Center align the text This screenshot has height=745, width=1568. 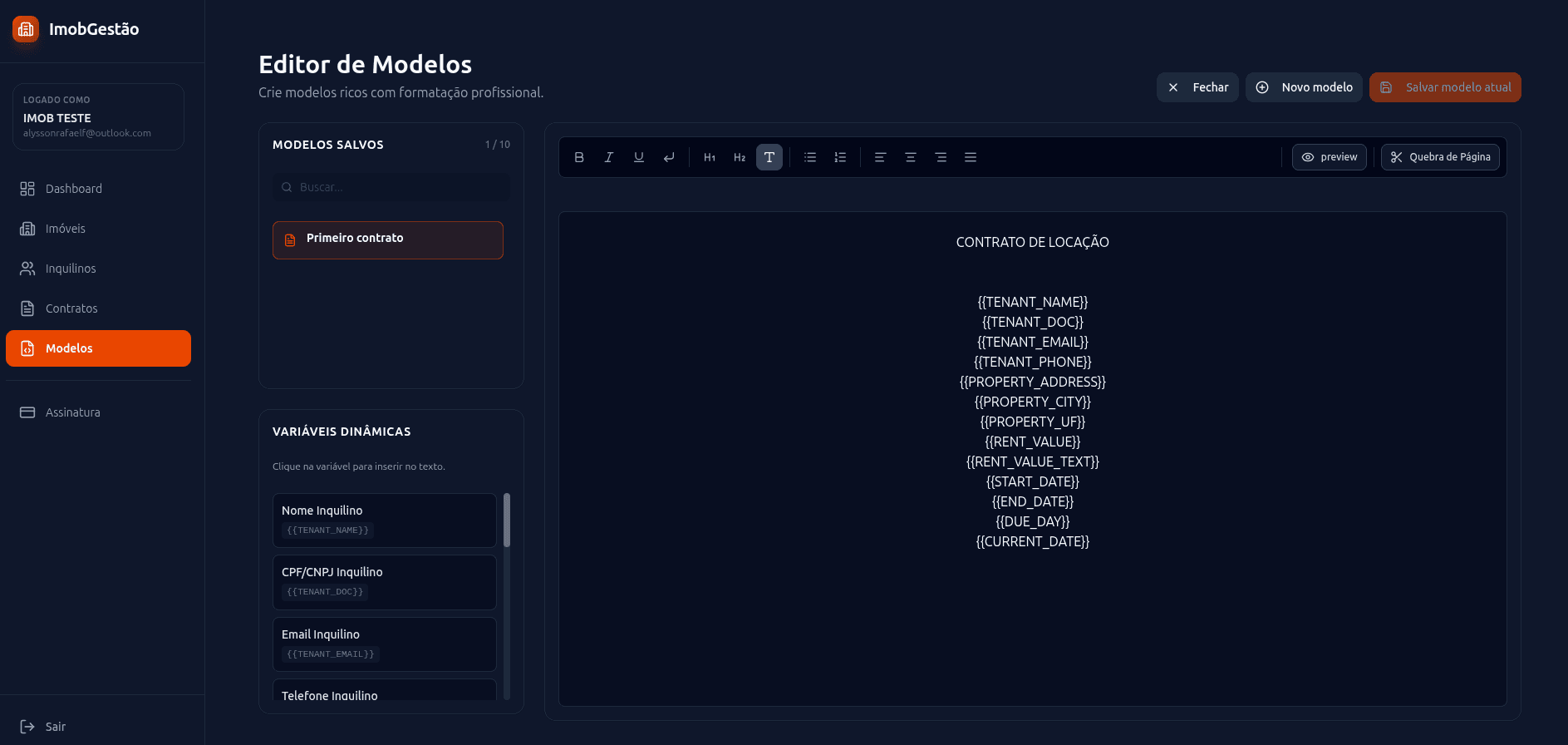911,157
